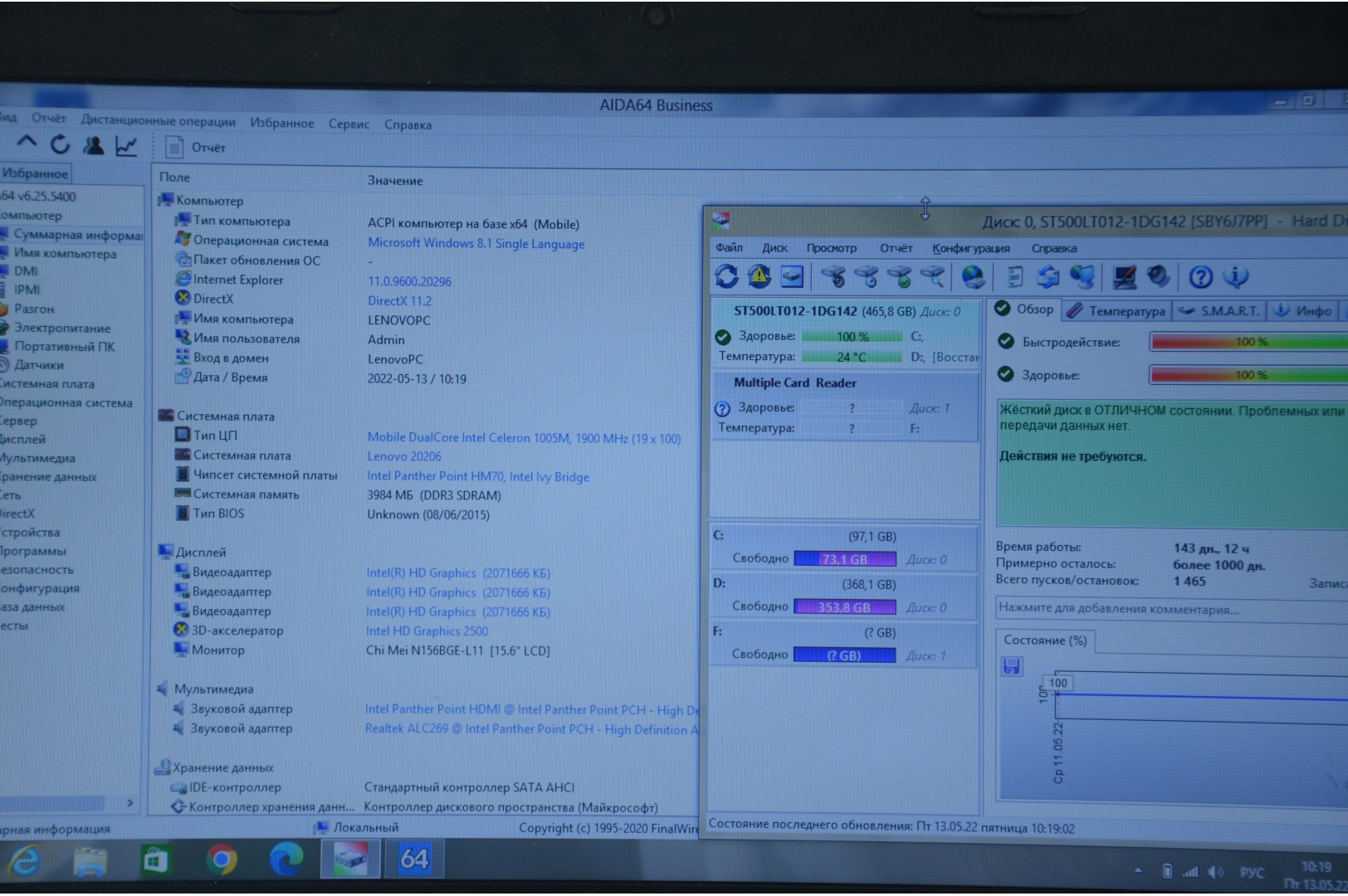Click the network computers globe icon
The width and height of the screenshot is (1348, 896).
1082,276
